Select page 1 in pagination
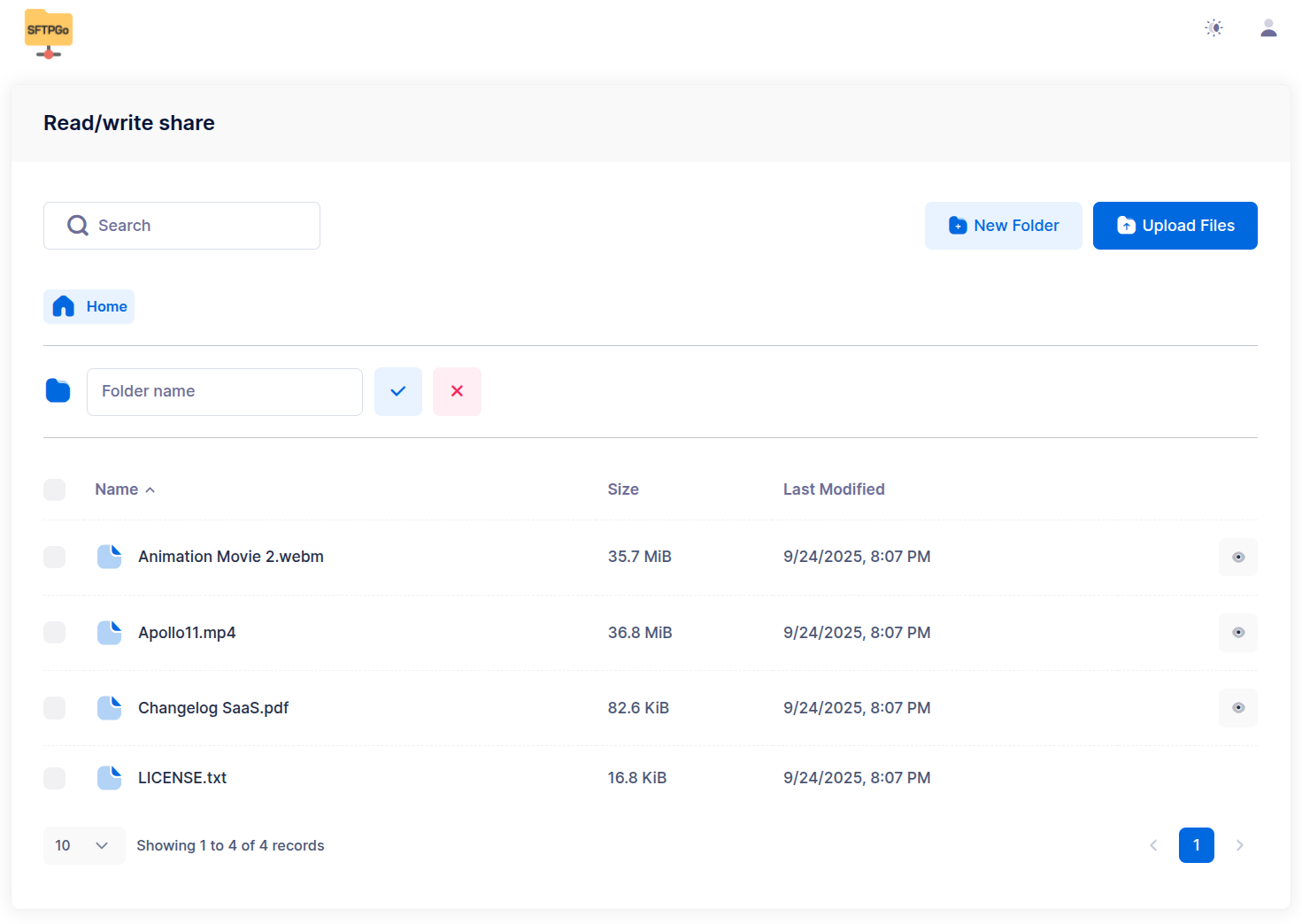The height and width of the screenshot is (924, 1302). pos(1196,846)
